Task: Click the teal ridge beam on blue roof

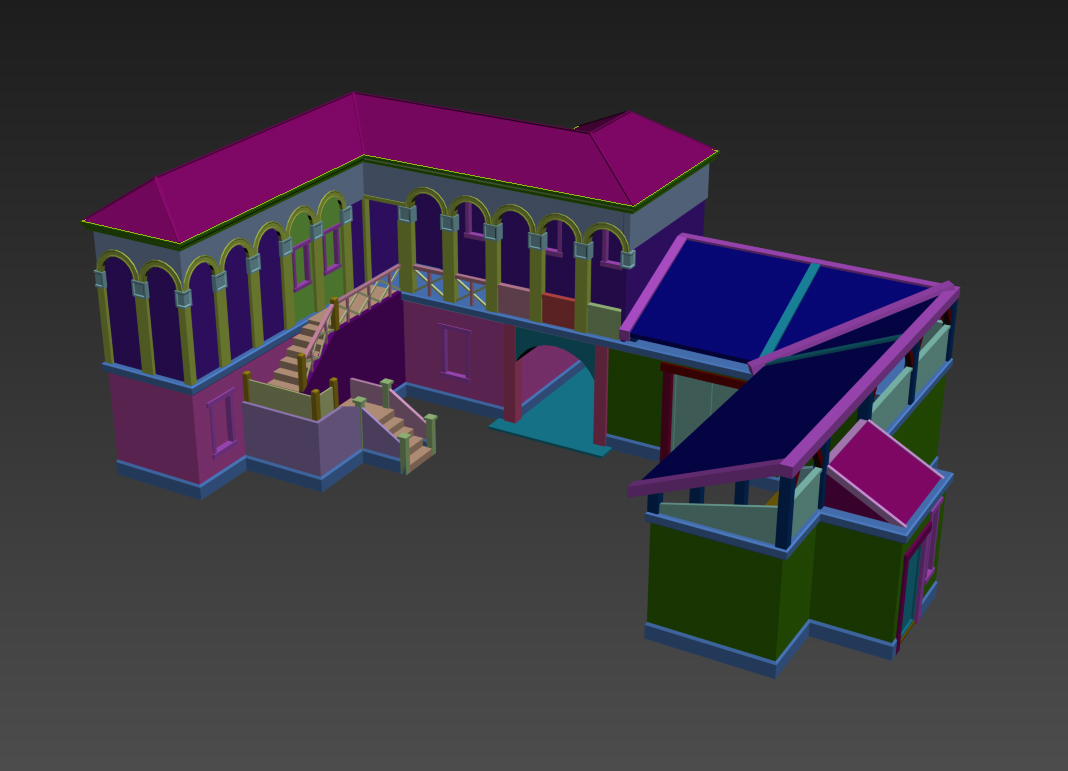Action: 790,310
